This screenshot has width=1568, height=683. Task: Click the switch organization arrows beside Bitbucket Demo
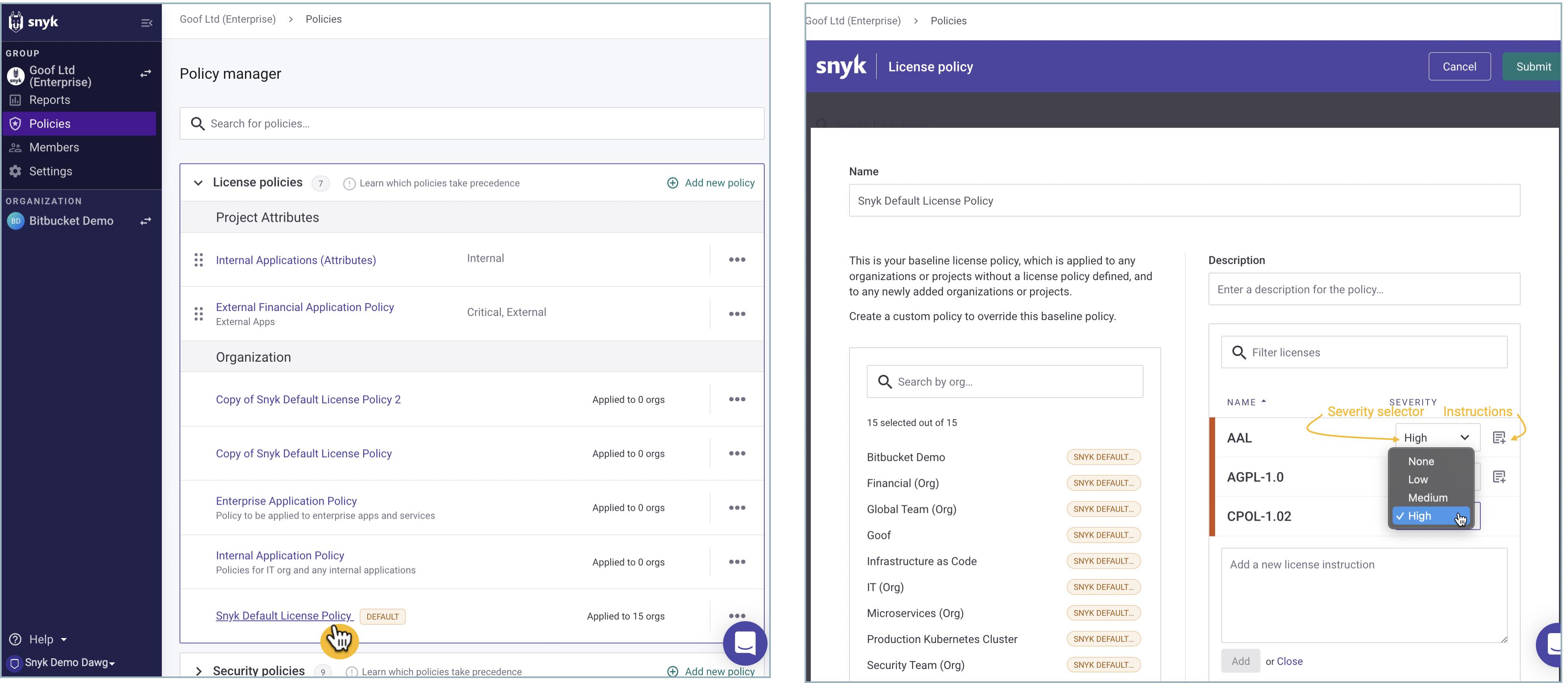tap(145, 221)
